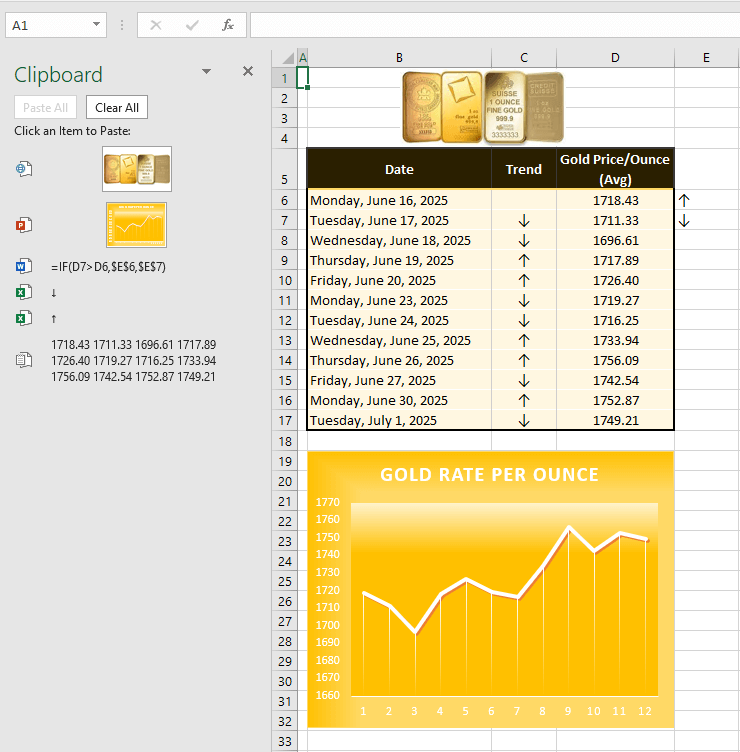The width and height of the screenshot is (740, 752).
Task: Select the gold bars picture in worksheet
Action: click(483, 106)
